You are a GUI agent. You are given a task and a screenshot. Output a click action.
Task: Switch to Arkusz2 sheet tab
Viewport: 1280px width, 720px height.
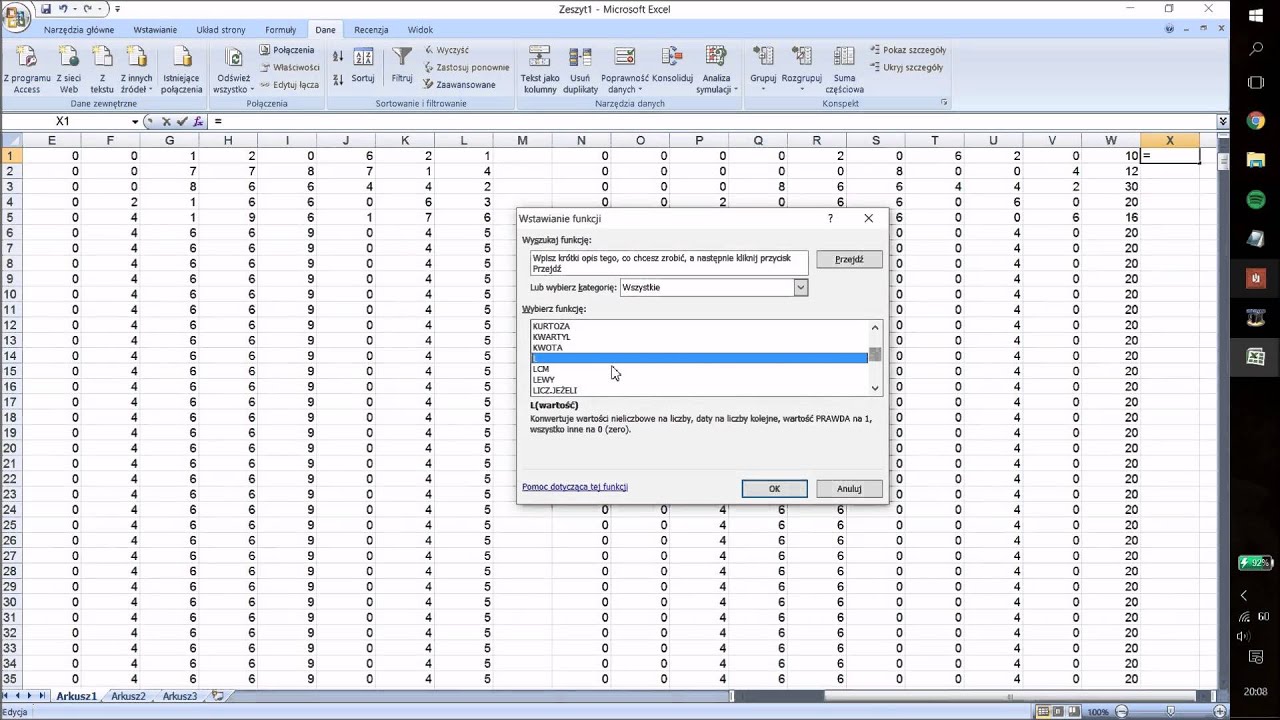coord(128,696)
